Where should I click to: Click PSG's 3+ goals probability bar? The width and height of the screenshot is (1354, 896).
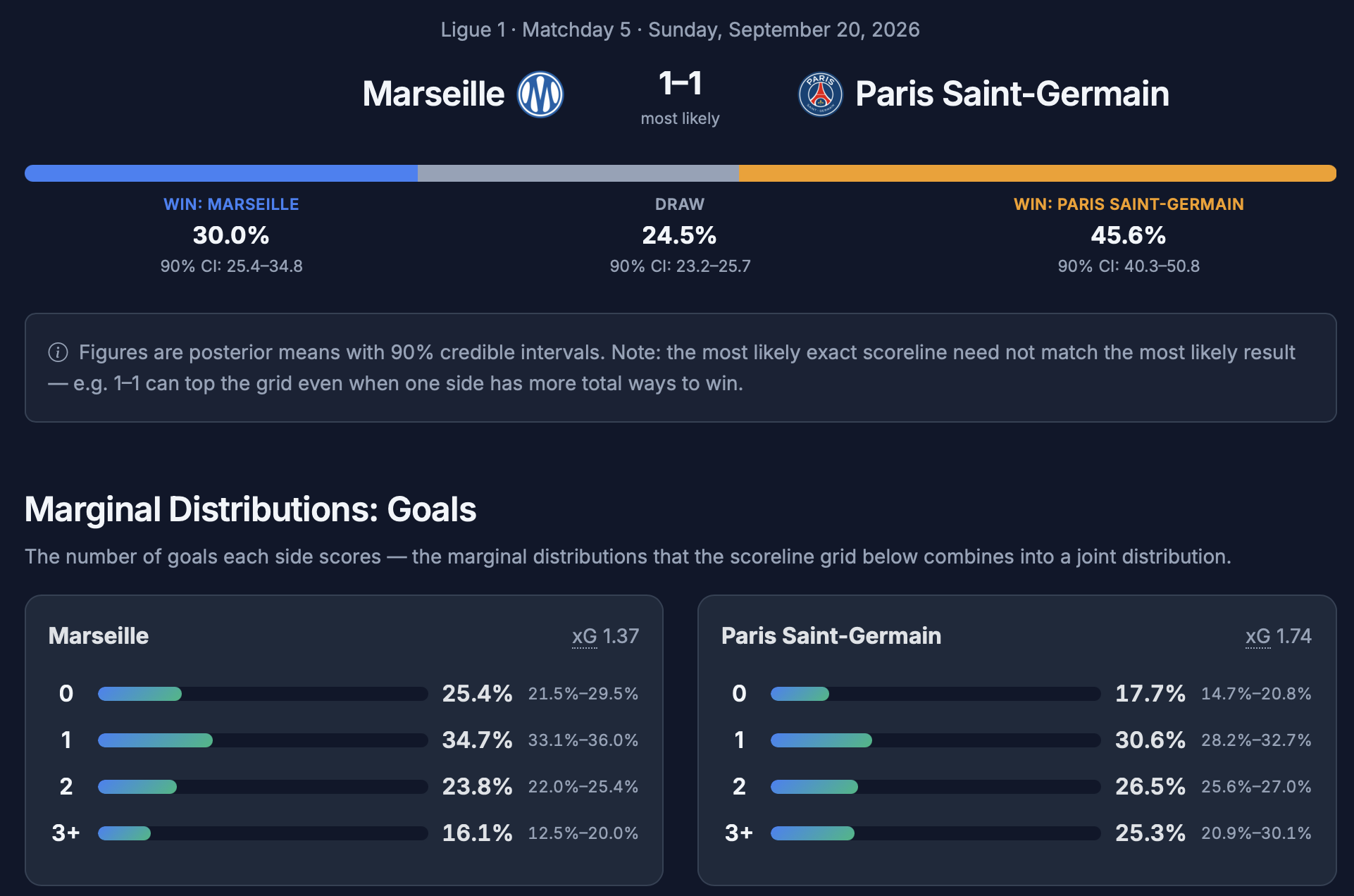[936, 833]
